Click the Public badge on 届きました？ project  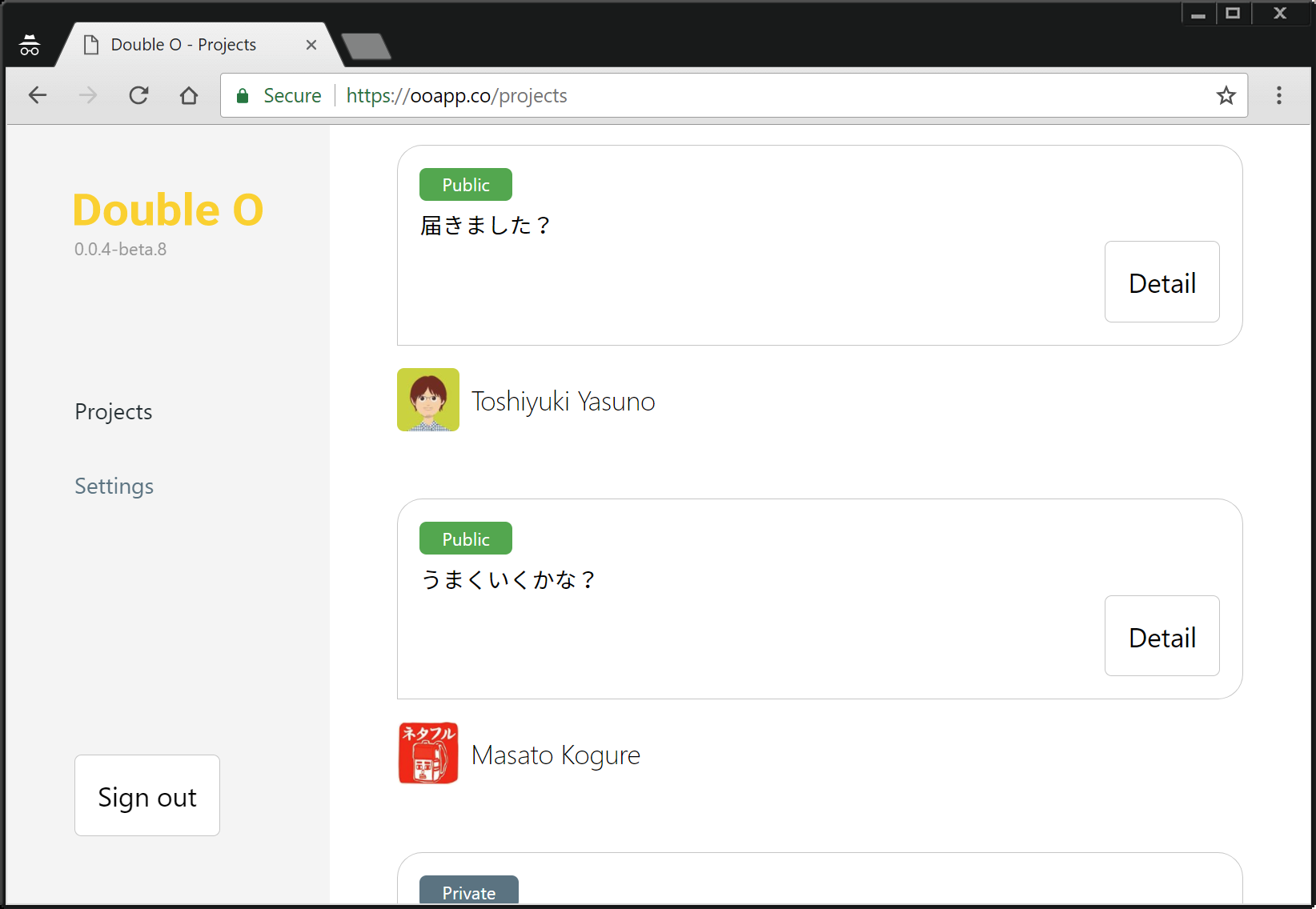tap(466, 185)
